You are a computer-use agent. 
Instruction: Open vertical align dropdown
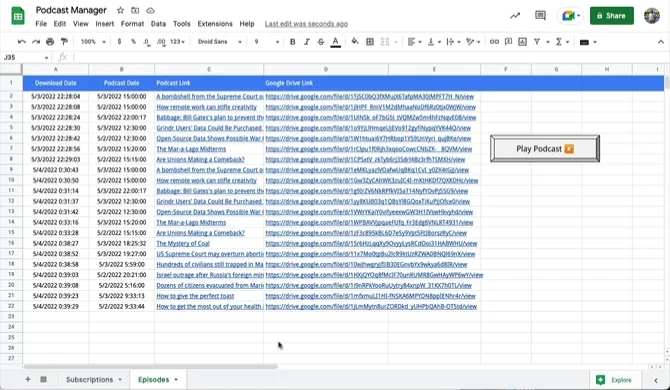coord(434,42)
